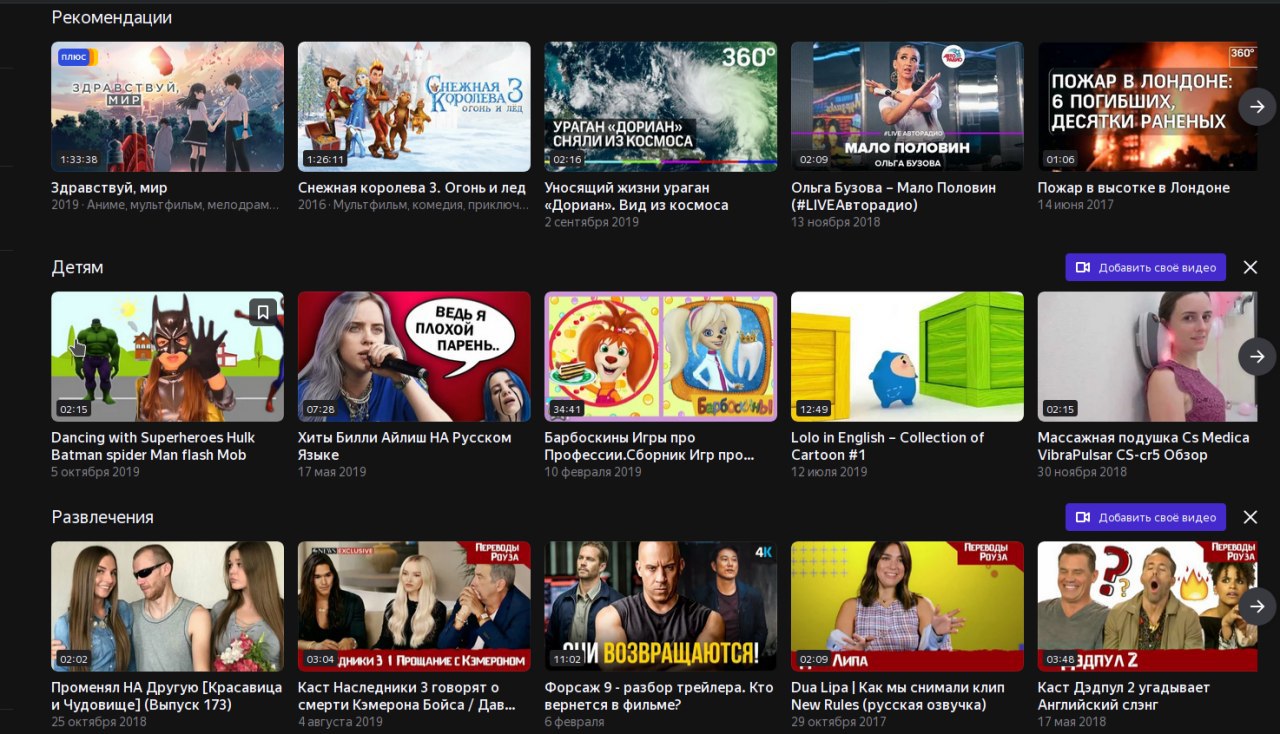Click the title link Здравствуй, мир
The image size is (1280, 734).
(109, 187)
